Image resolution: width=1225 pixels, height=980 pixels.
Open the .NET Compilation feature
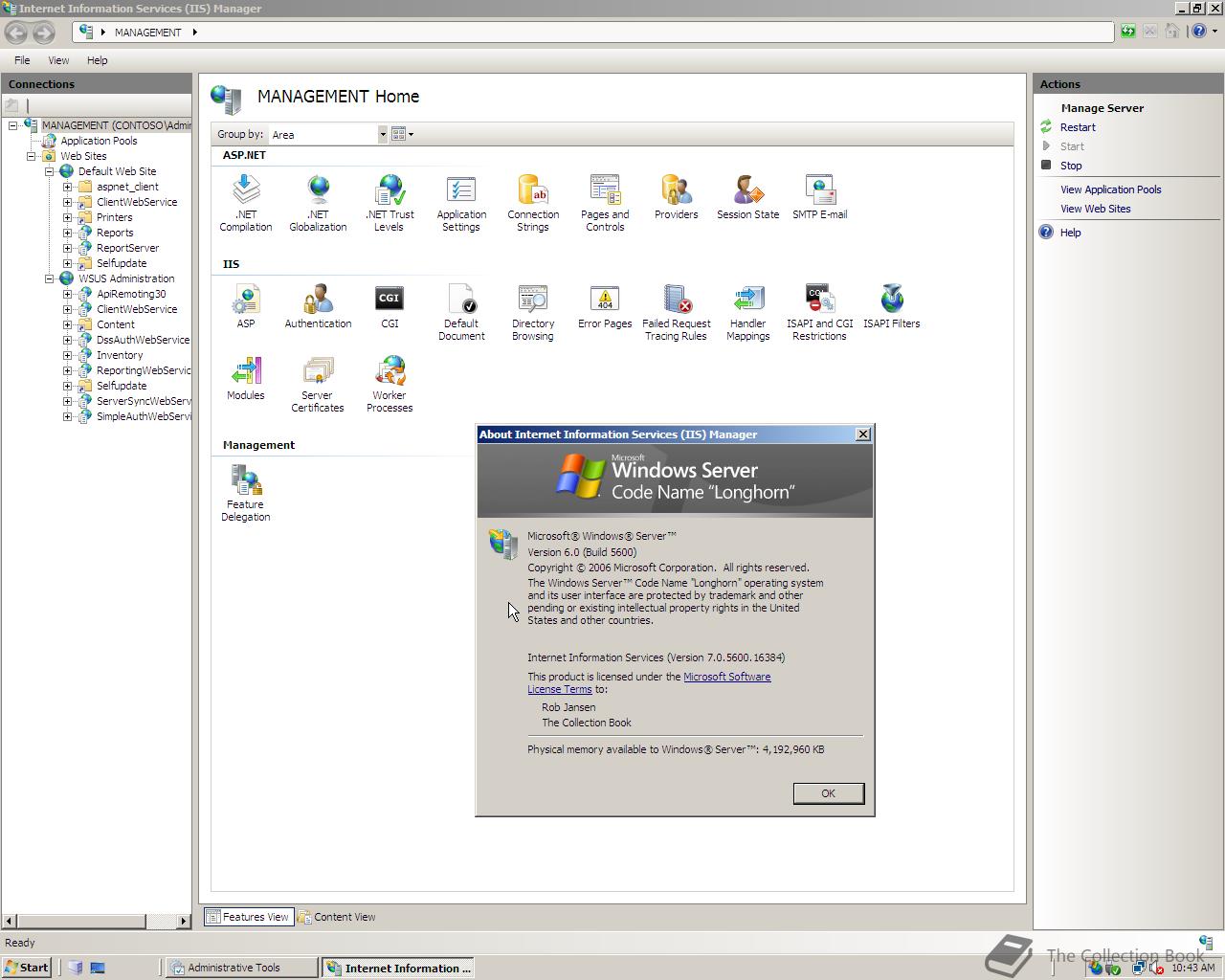coord(246,202)
